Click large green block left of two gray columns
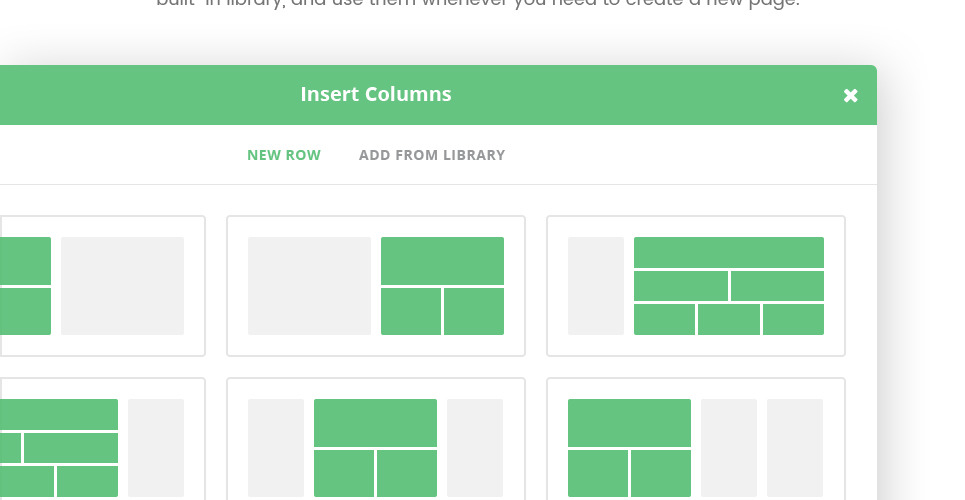The width and height of the screenshot is (965, 500). coord(629,422)
